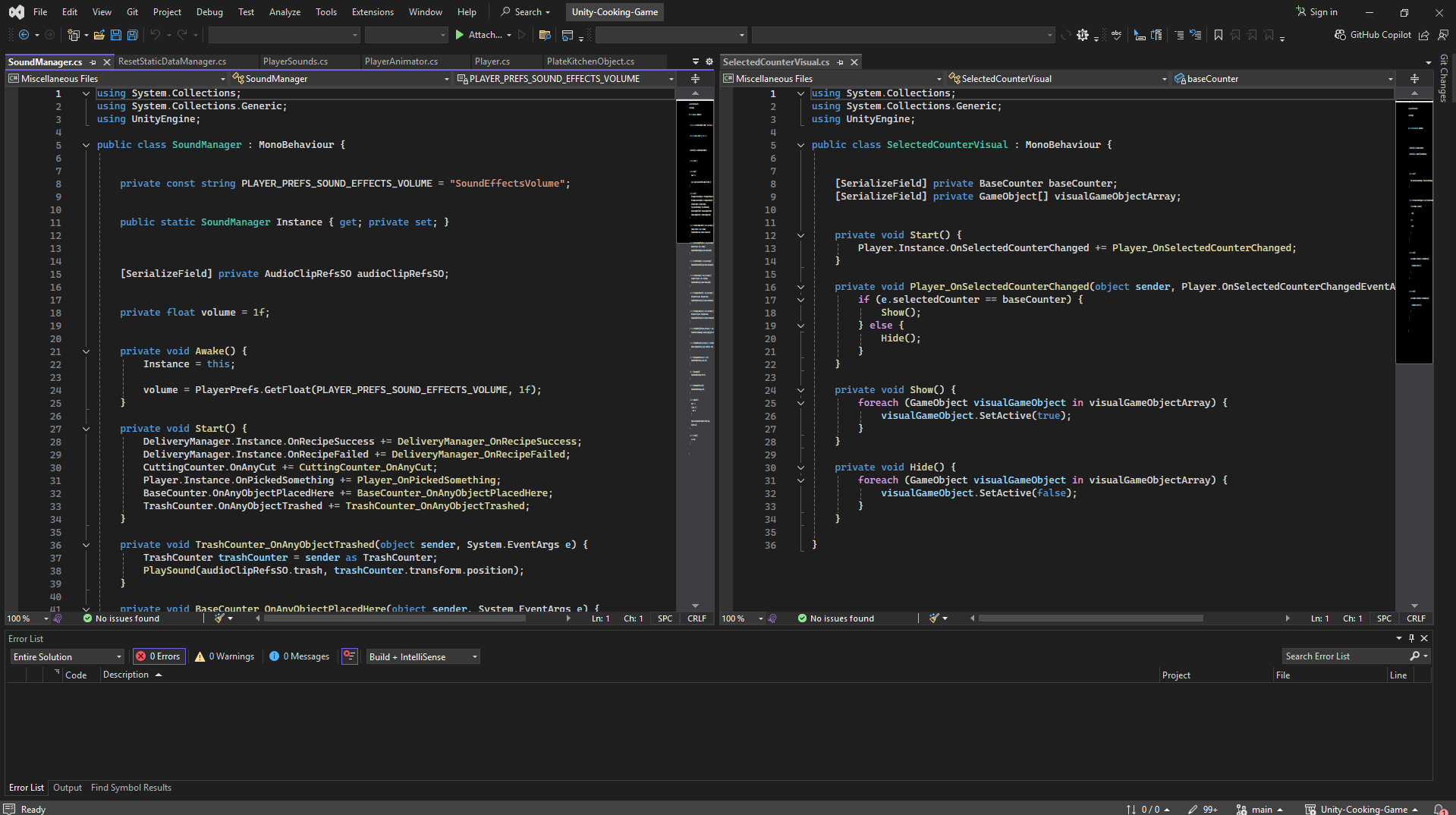Click the Undo toolbar icon
Screen dimensions: 1456x815
155,35
